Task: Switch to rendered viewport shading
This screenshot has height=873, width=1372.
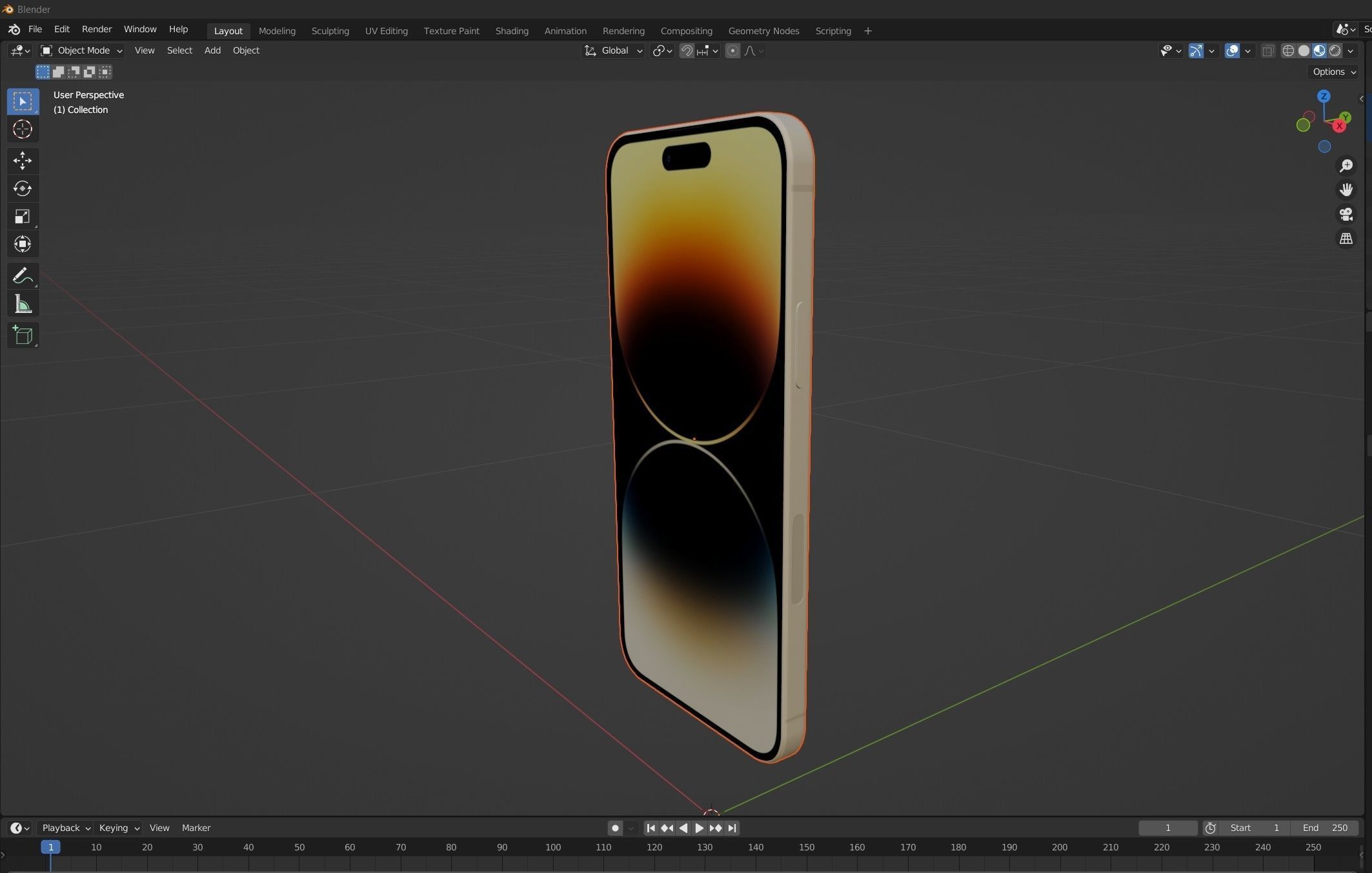Action: (x=1335, y=50)
